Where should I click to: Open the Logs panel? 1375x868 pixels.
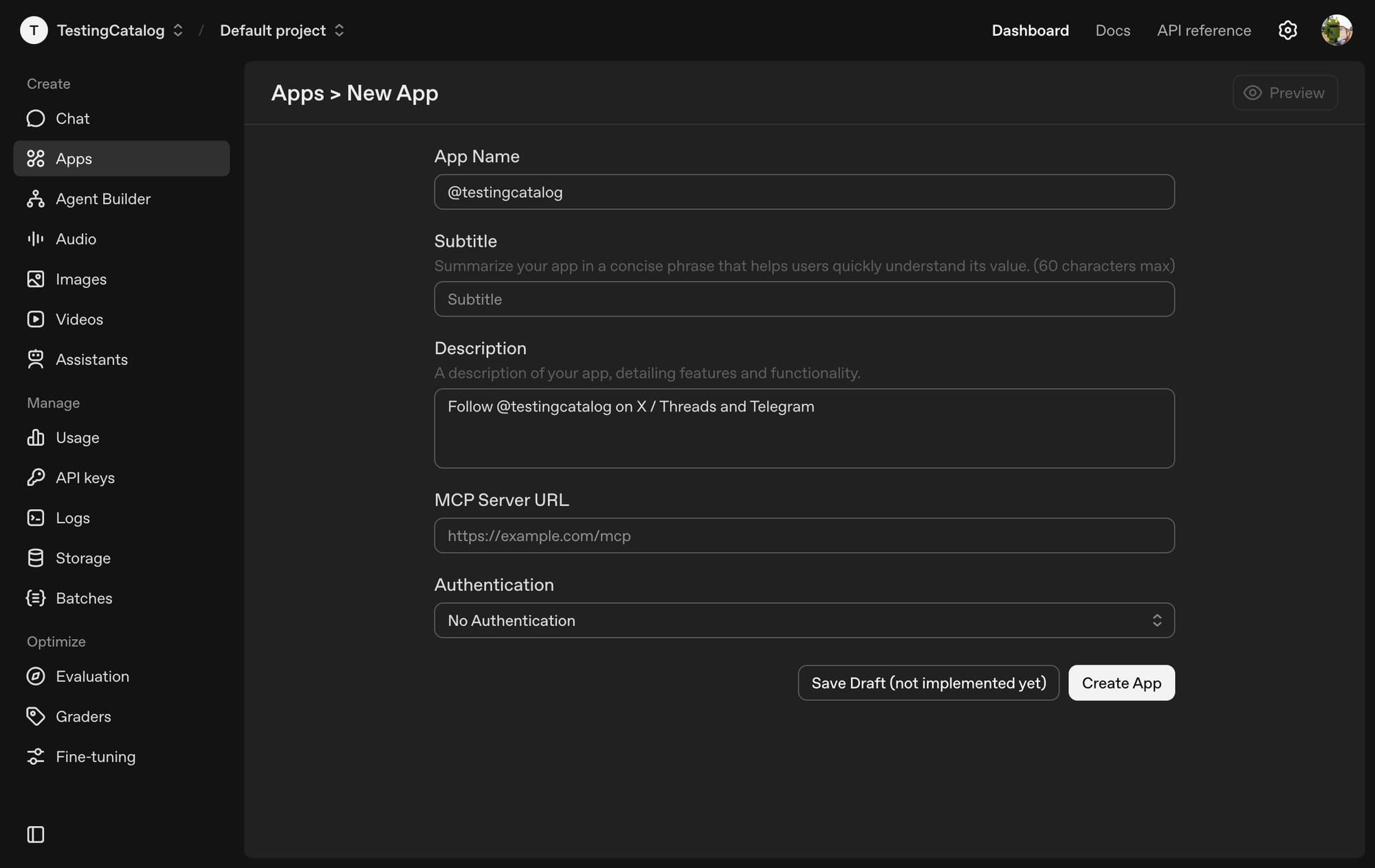[x=72, y=518]
